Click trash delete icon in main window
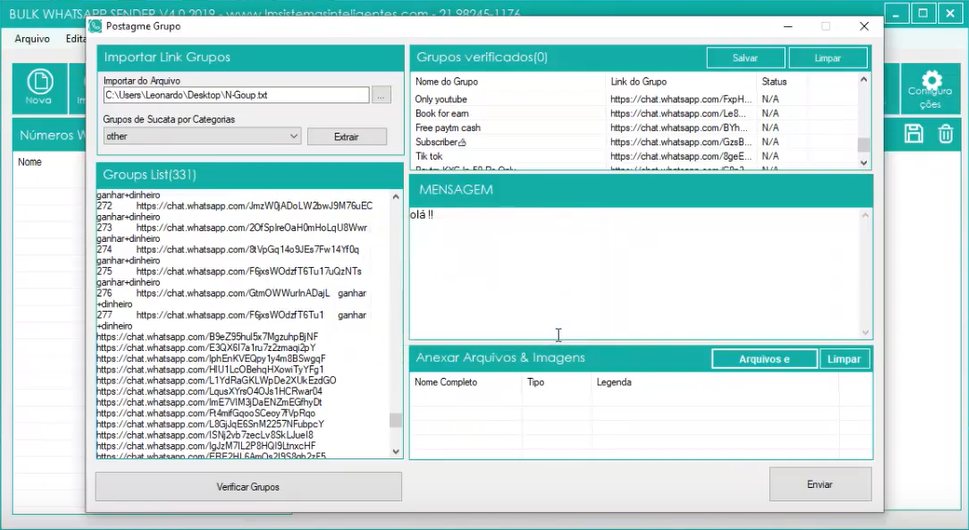This screenshot has width=969, height=530. tap(946, 134)
